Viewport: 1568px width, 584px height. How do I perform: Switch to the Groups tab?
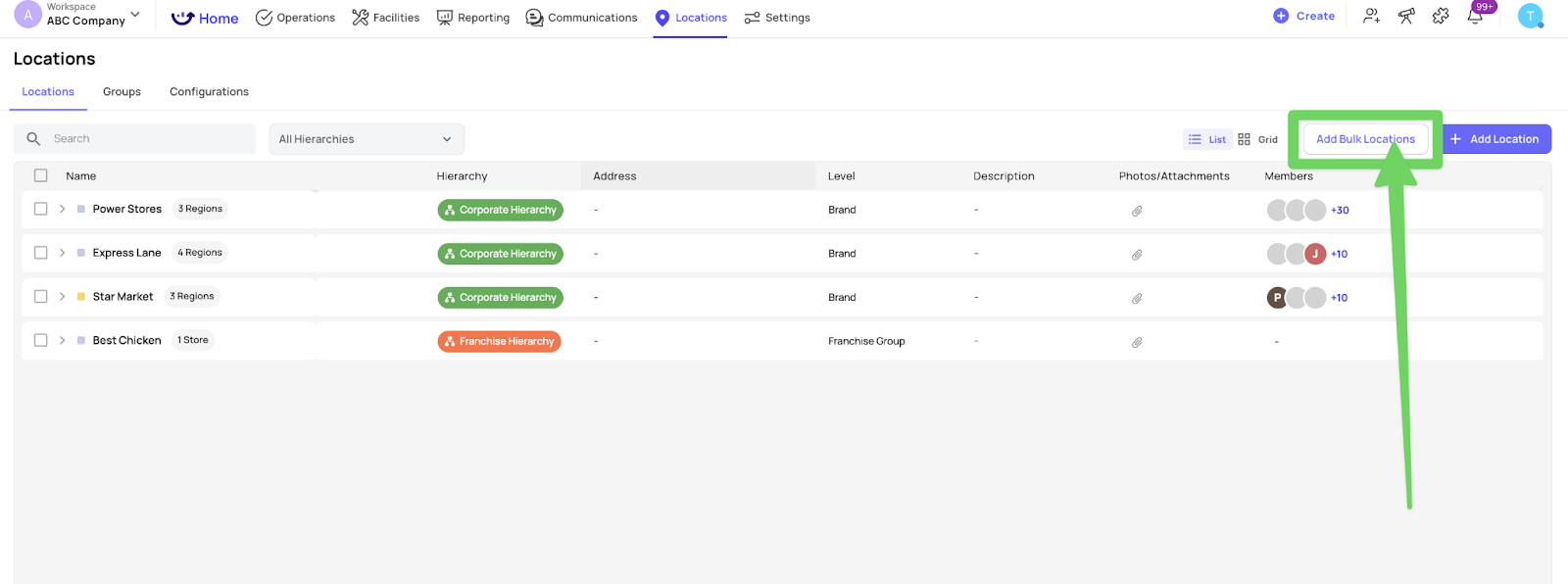tap(122, 92)
